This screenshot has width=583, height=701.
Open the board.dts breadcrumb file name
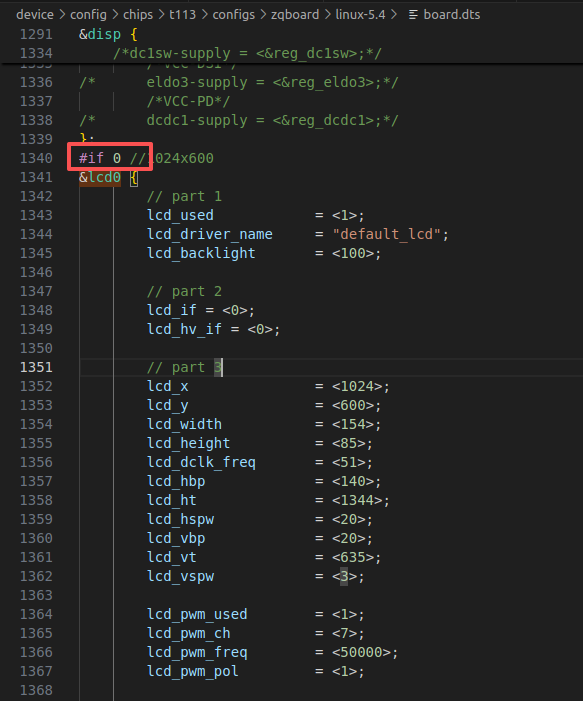pos(452,15)
